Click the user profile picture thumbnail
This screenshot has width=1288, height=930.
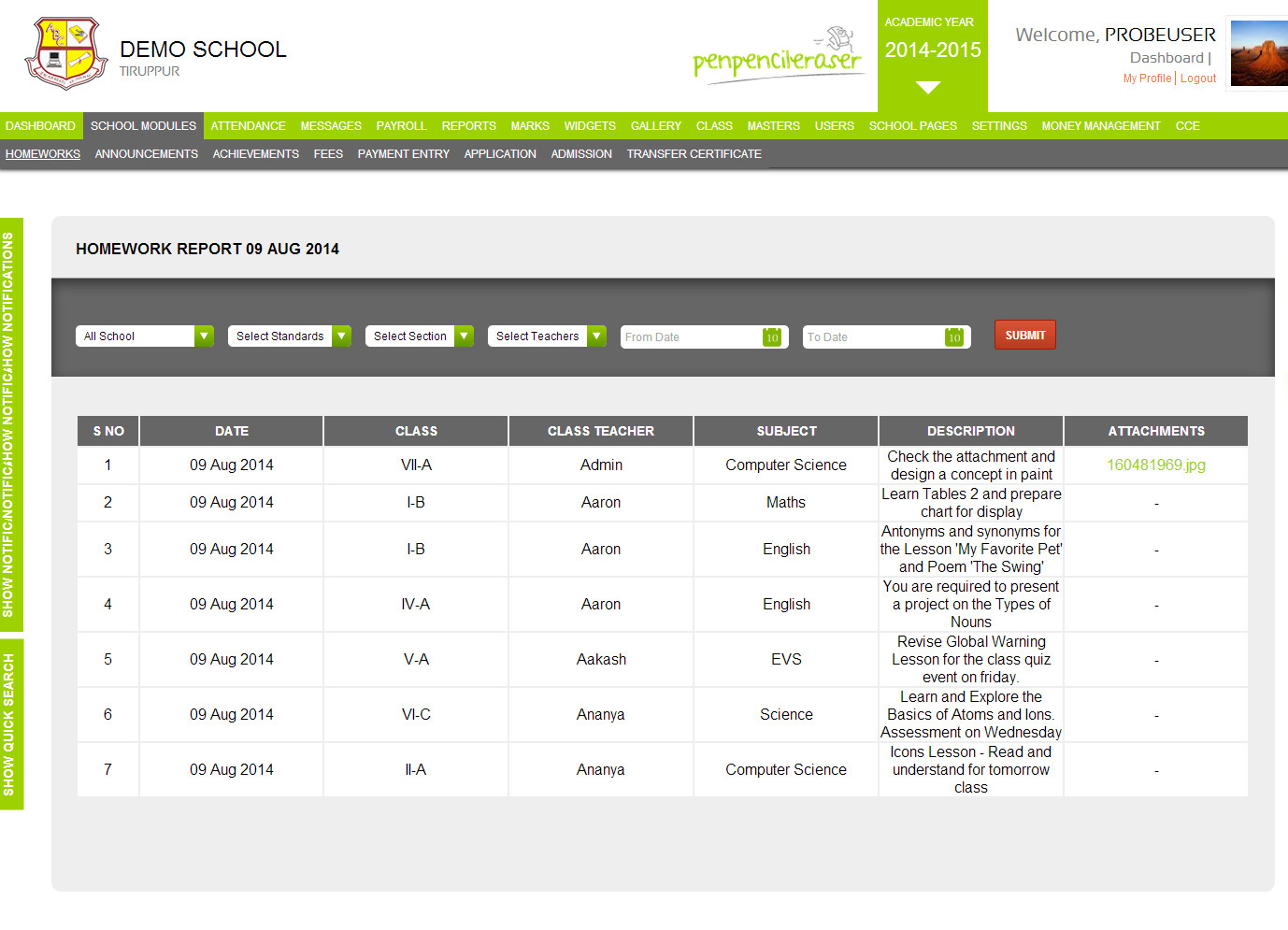(1259, 53)
